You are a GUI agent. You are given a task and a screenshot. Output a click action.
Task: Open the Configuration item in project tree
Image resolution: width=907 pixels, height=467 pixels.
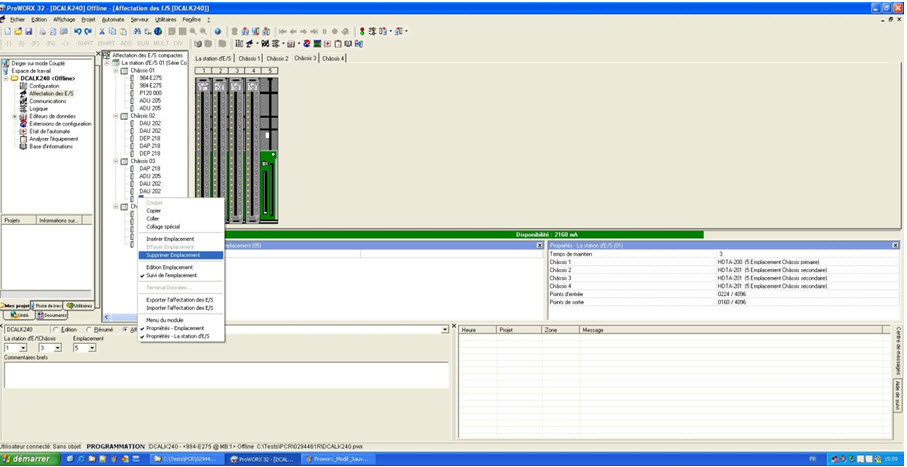click(45, 86)
